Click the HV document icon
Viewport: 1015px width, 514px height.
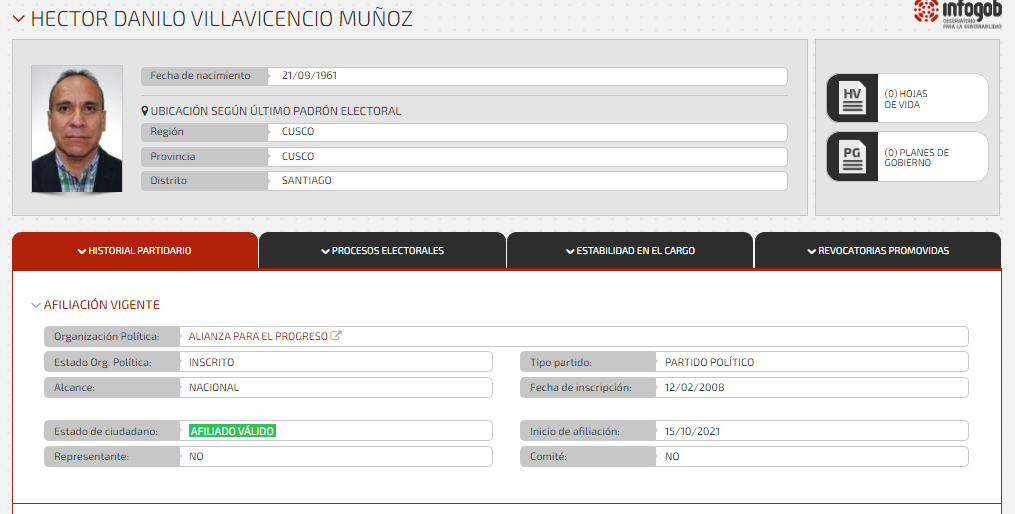tap(852, 98)
